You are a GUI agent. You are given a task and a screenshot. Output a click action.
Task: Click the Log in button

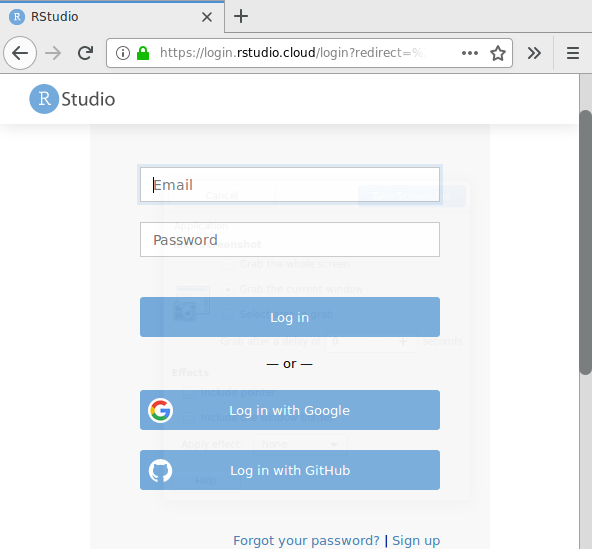(x=290, y=317)
